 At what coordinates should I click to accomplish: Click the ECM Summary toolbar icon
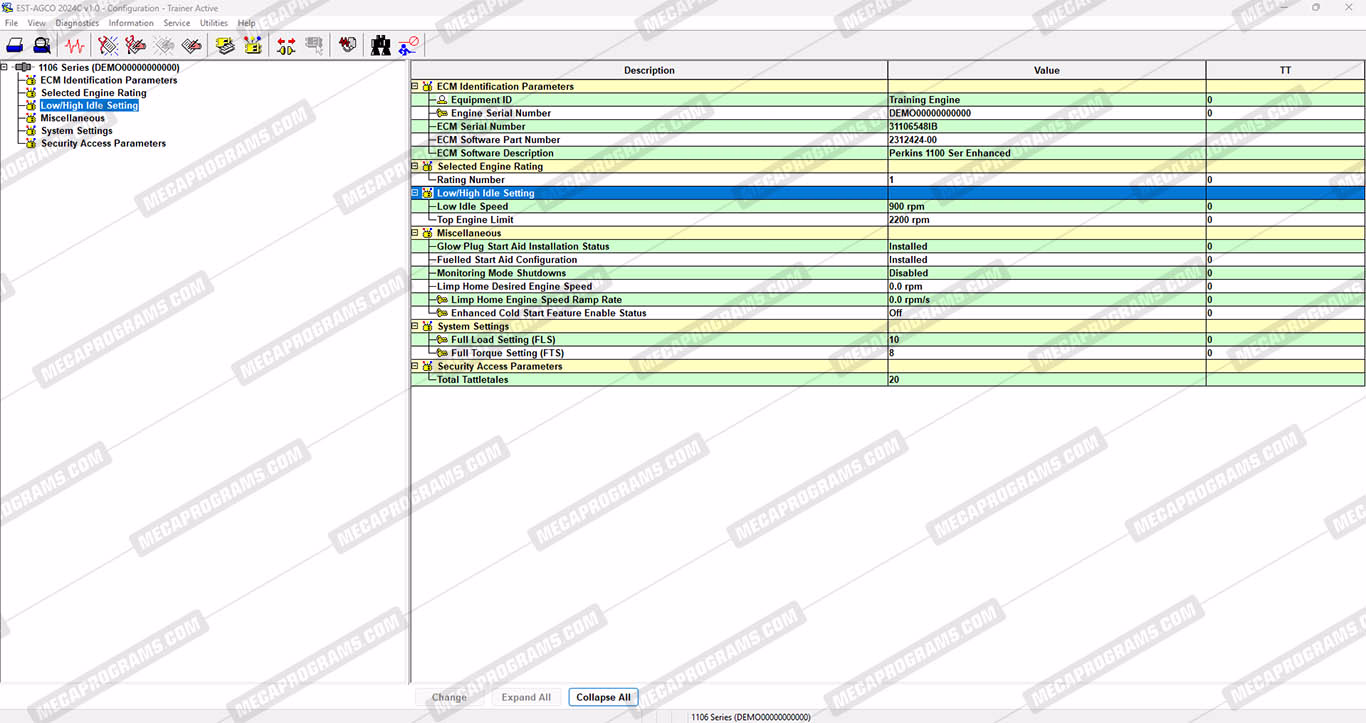click(x=225, y=45)
